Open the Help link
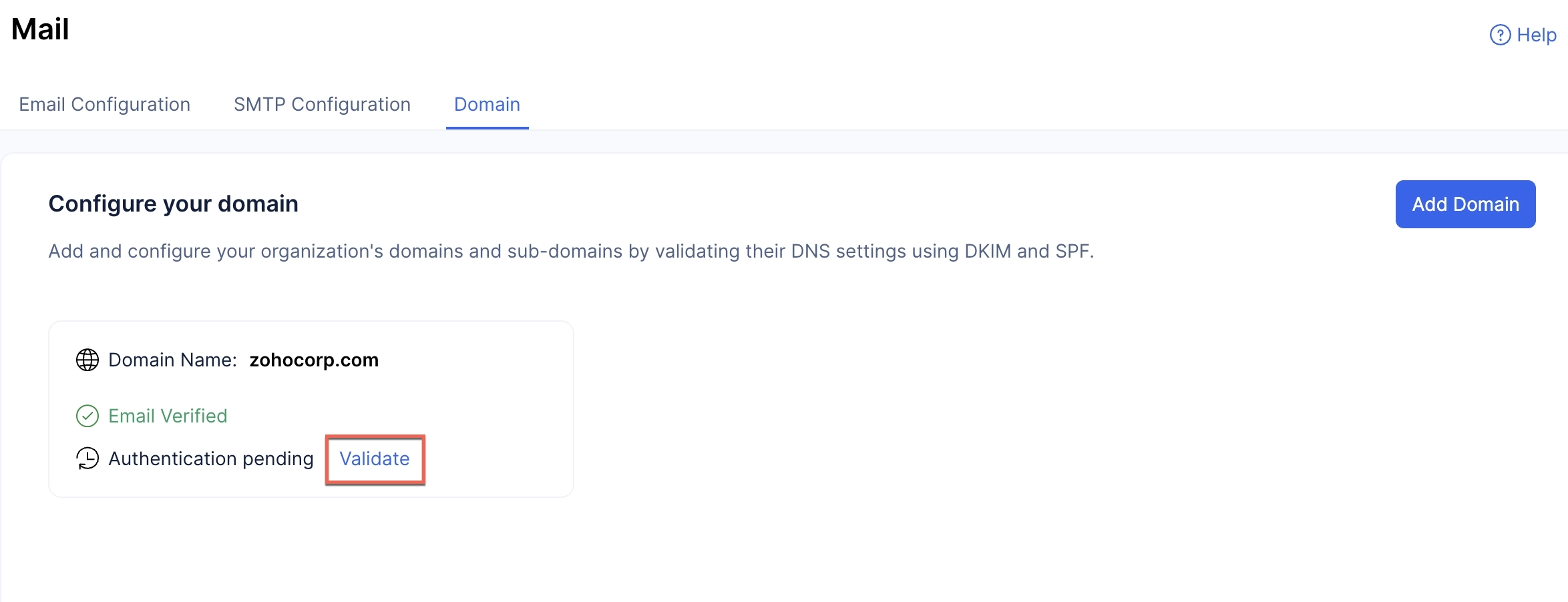 point(1523,35)
